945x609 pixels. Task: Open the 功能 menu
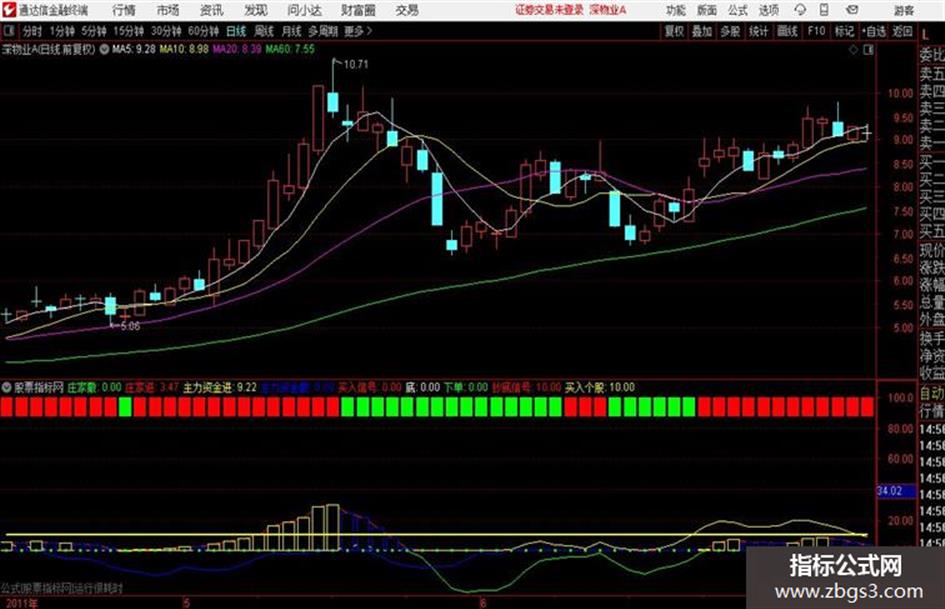click(x=676, y=10)
